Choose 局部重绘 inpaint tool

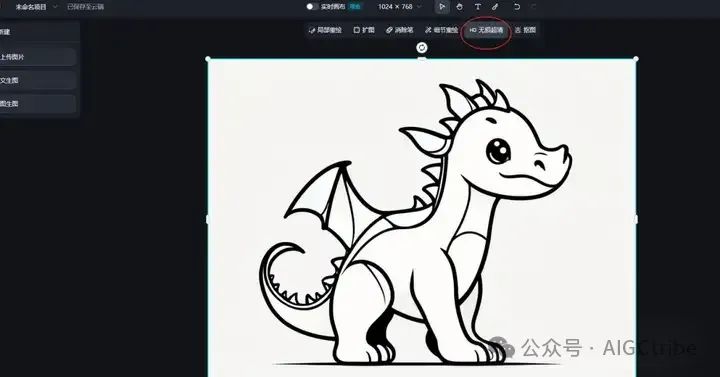(x=325, y=30)
